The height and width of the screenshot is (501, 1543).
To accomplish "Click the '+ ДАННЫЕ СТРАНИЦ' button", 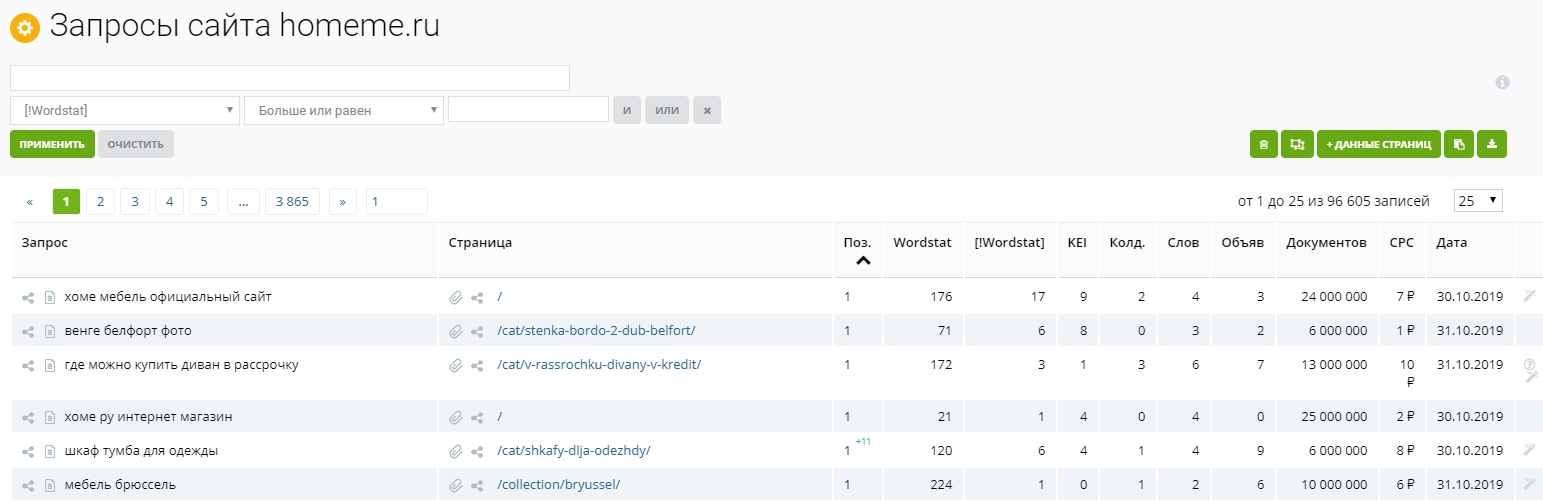I will [1379, 144].
